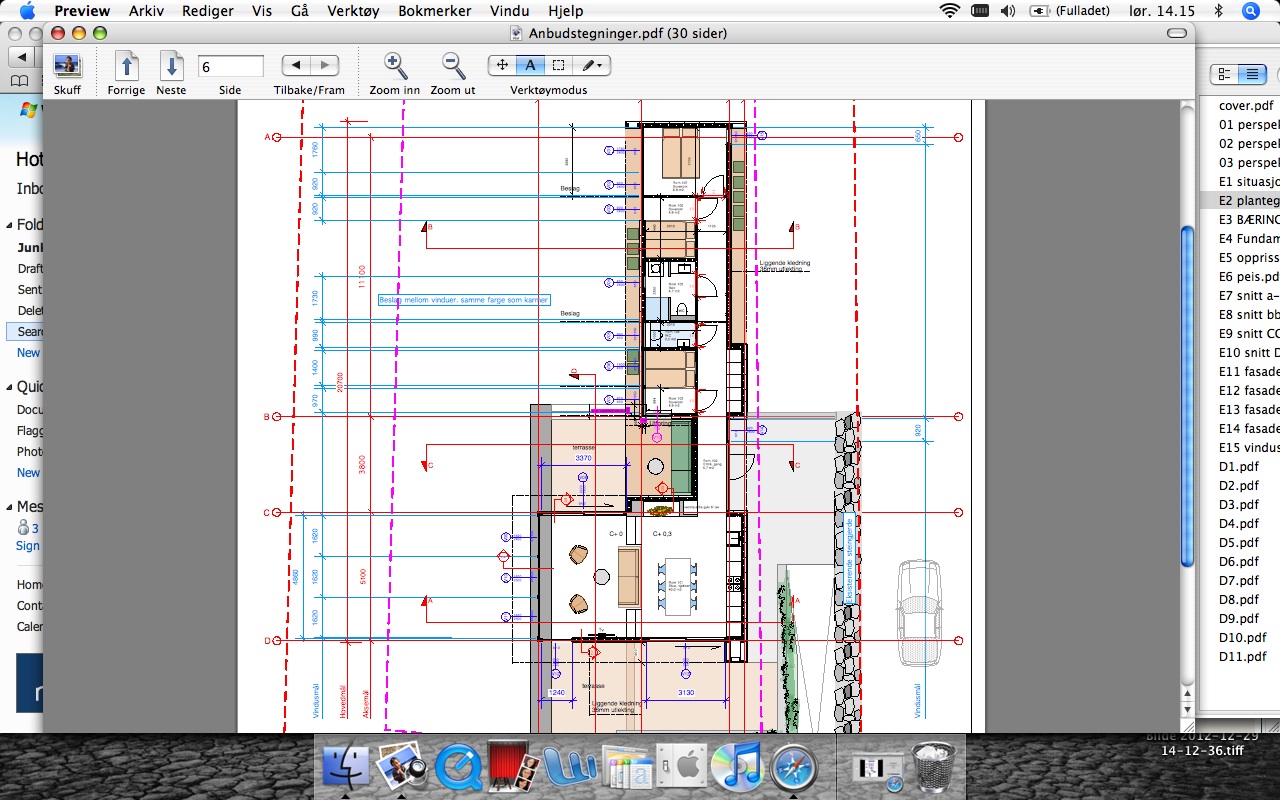Switch drawer to thumbnail-list view
This screenshot has width=1280, height=800.
click(x=1223, y=74)
